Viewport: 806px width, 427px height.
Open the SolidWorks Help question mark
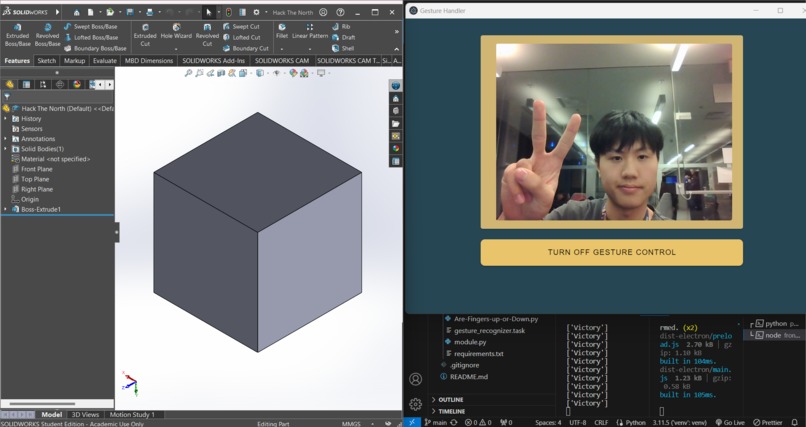(x=340, y=12)
